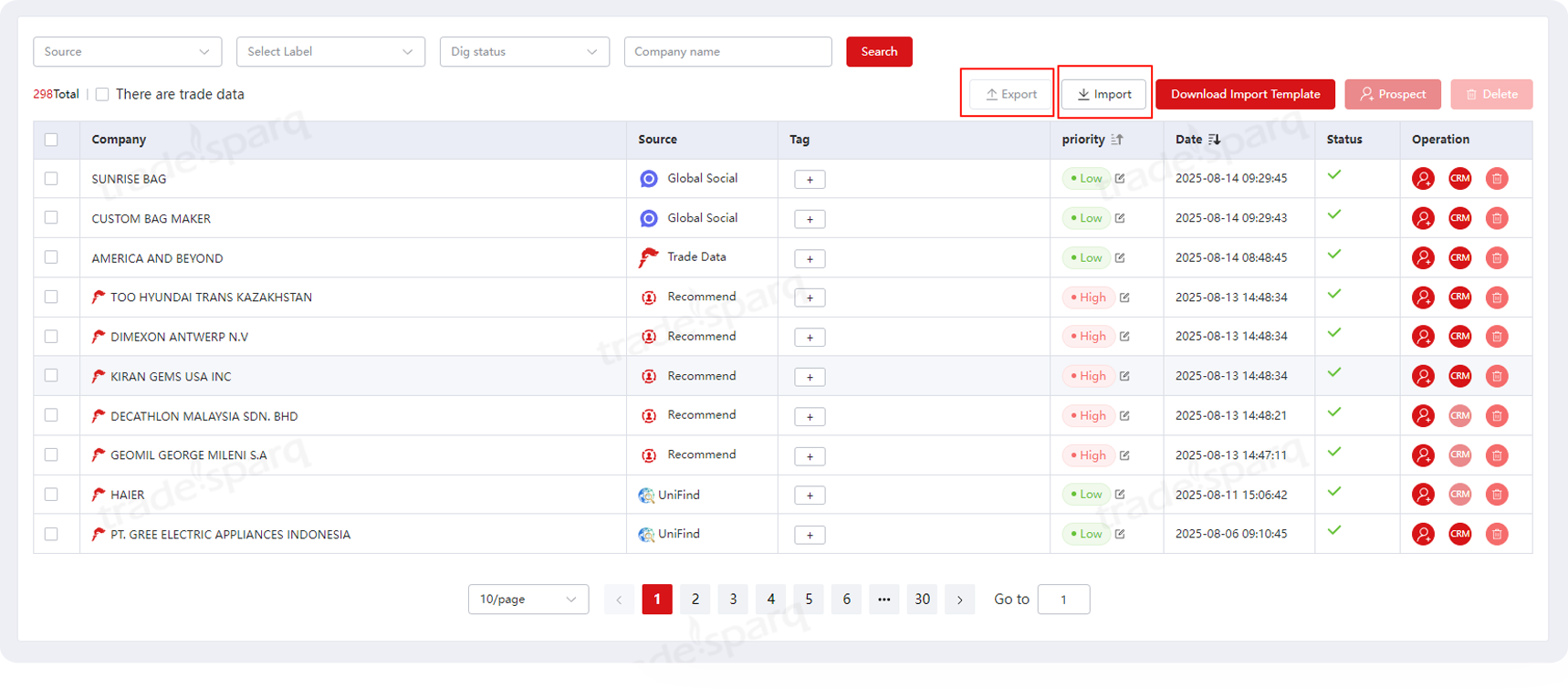Check the box for TOO HYUNDAI TRANS KAZAKHSTAN
This screenshot has height=689, width=1568.
click(x=51, y=297)
